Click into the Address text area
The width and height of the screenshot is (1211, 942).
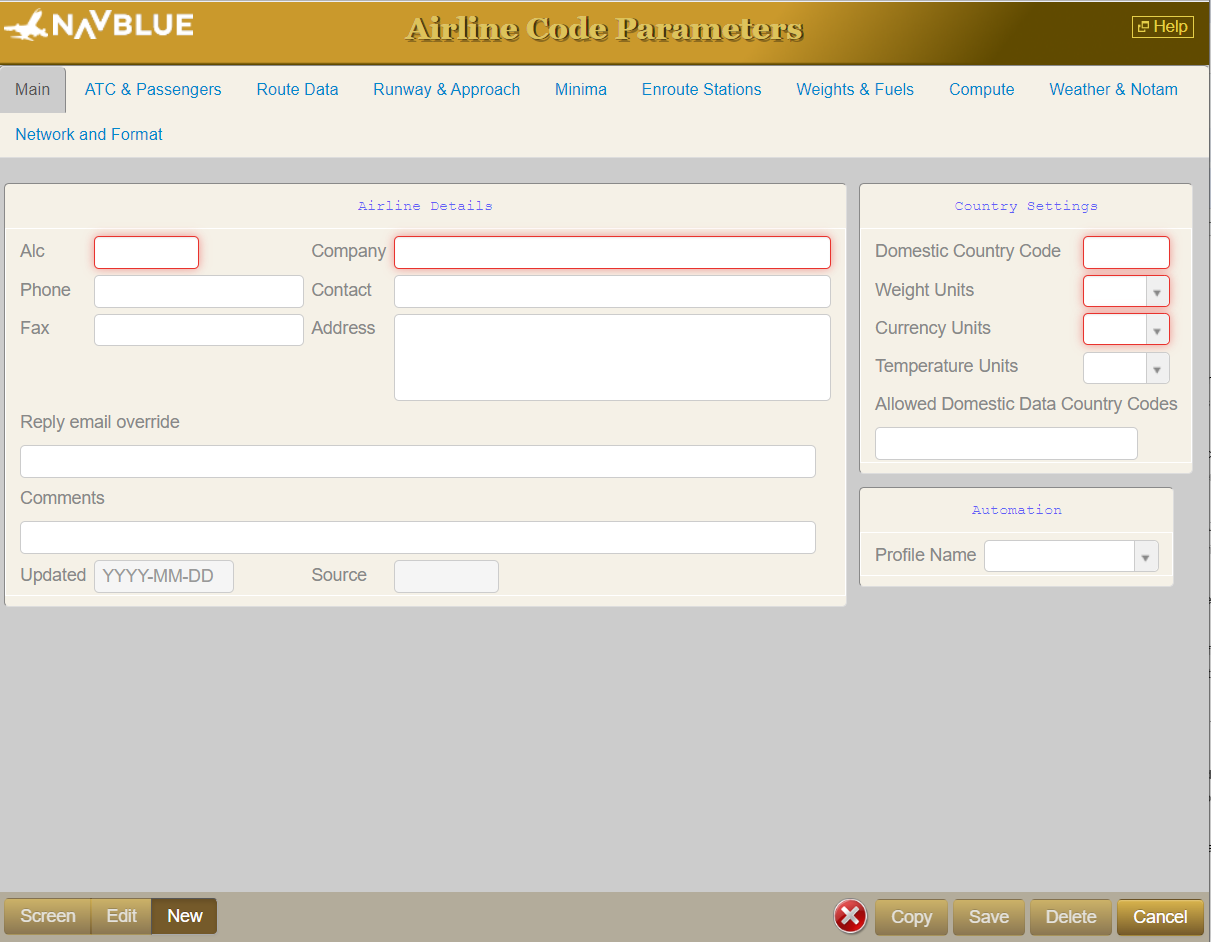click(x=612, y=357)
